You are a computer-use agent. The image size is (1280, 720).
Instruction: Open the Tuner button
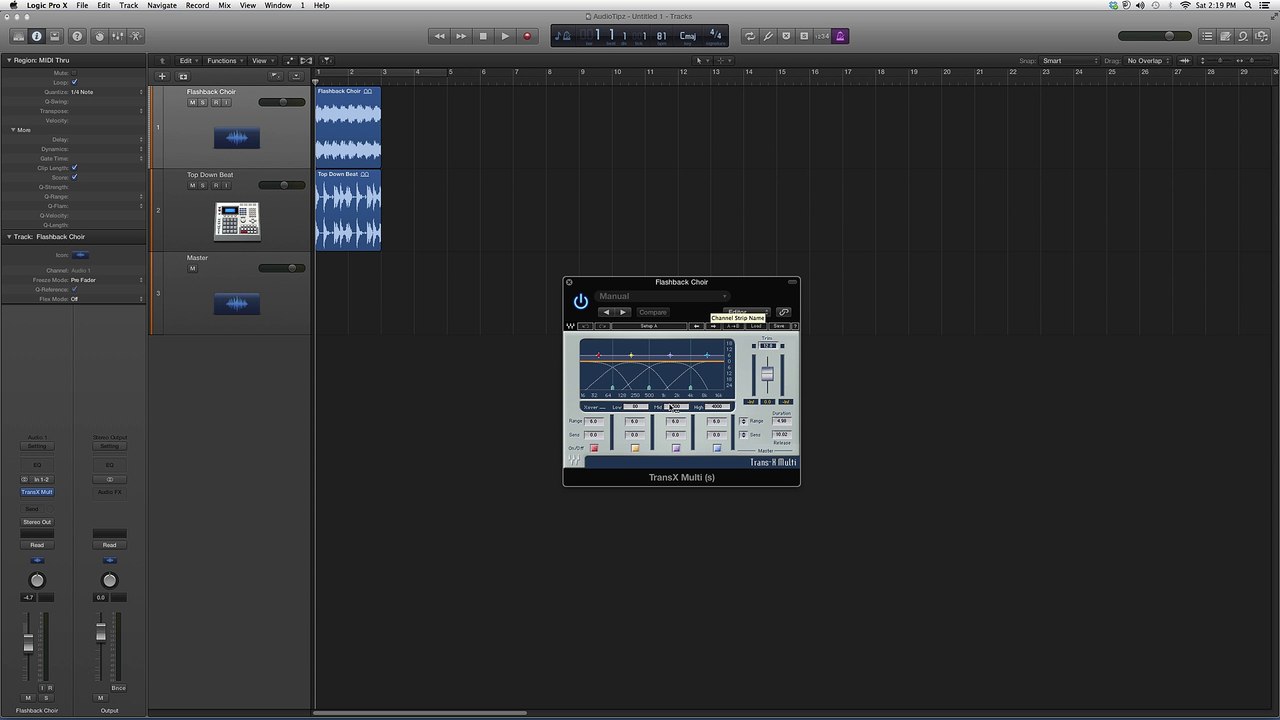(768, 36)
